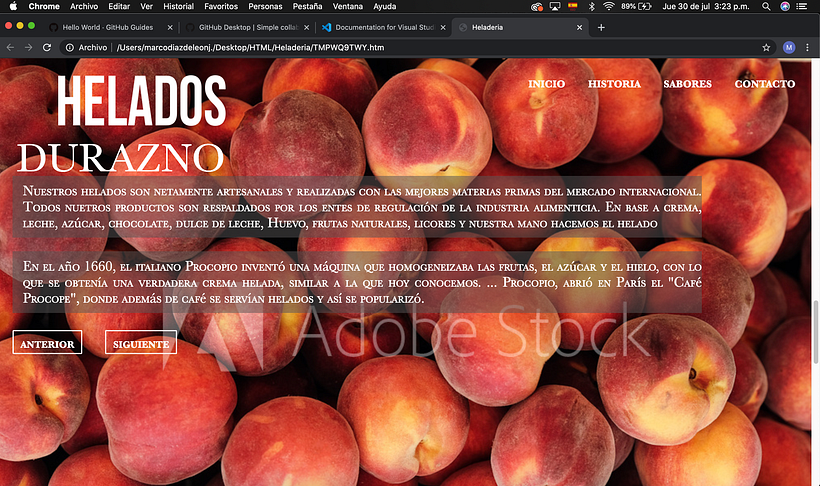Image resolution: width=820 pixels, height=486 pixels.
Task: Click the site info icon beside Archivo
Action: click(70, 48)
